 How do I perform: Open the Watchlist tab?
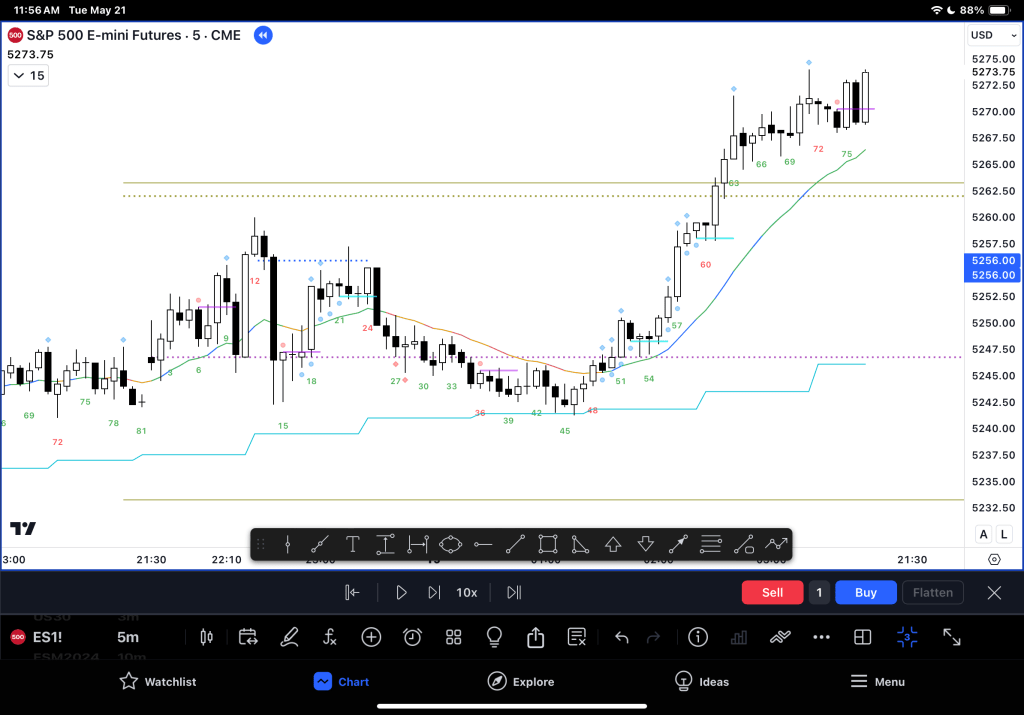(157, 681)
